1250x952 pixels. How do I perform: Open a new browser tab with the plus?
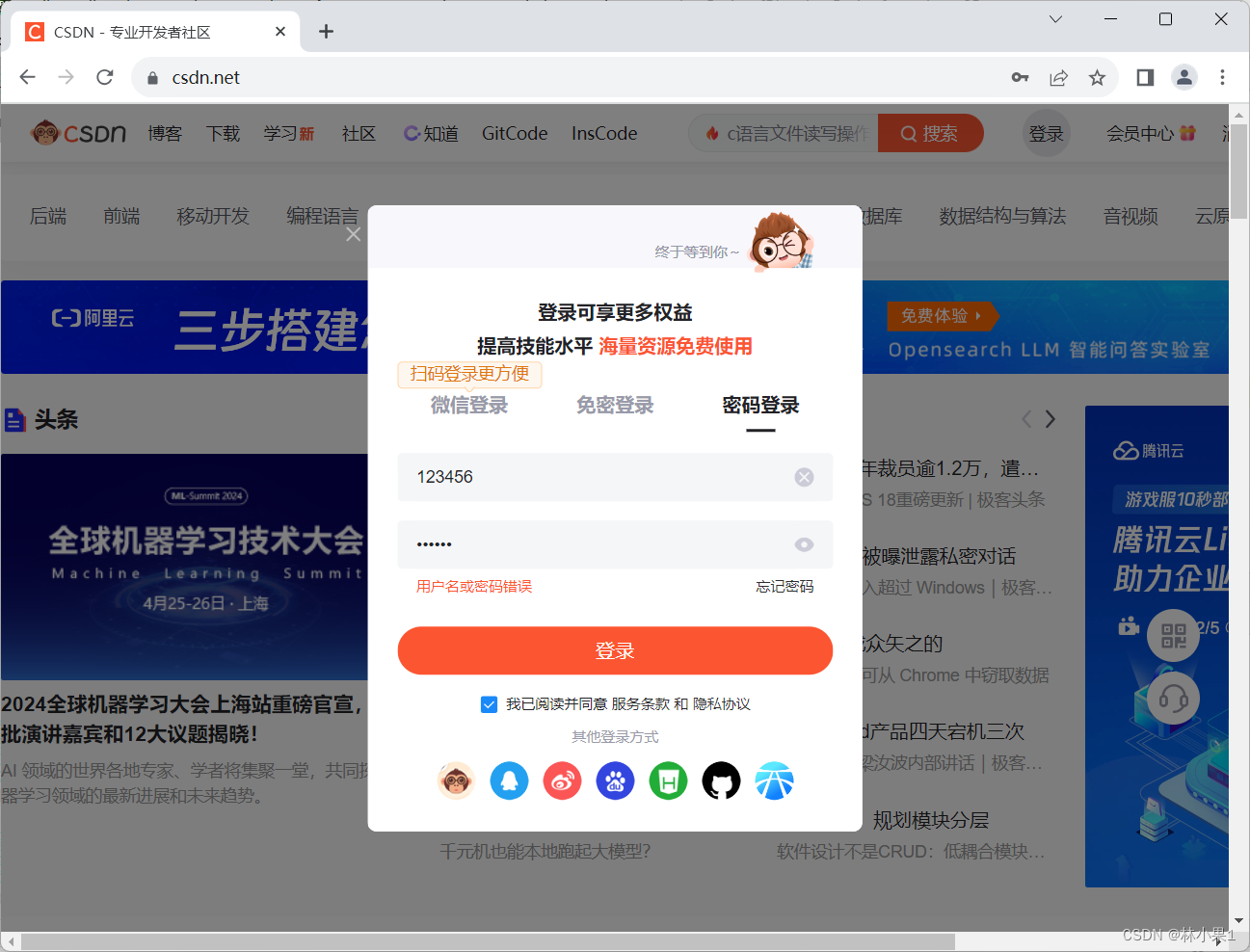pyautogui.click(x=327, y=32)
